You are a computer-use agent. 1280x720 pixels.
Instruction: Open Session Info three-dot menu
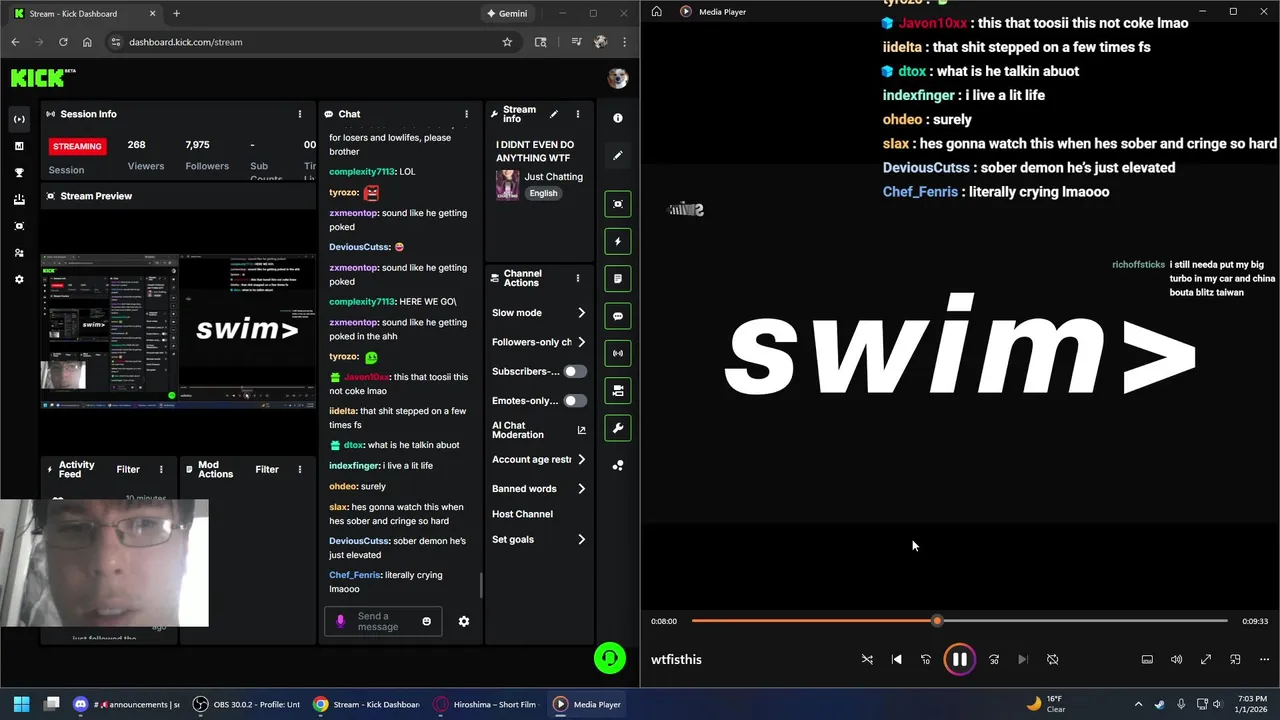pyautogui.click(x=299, y=114)
